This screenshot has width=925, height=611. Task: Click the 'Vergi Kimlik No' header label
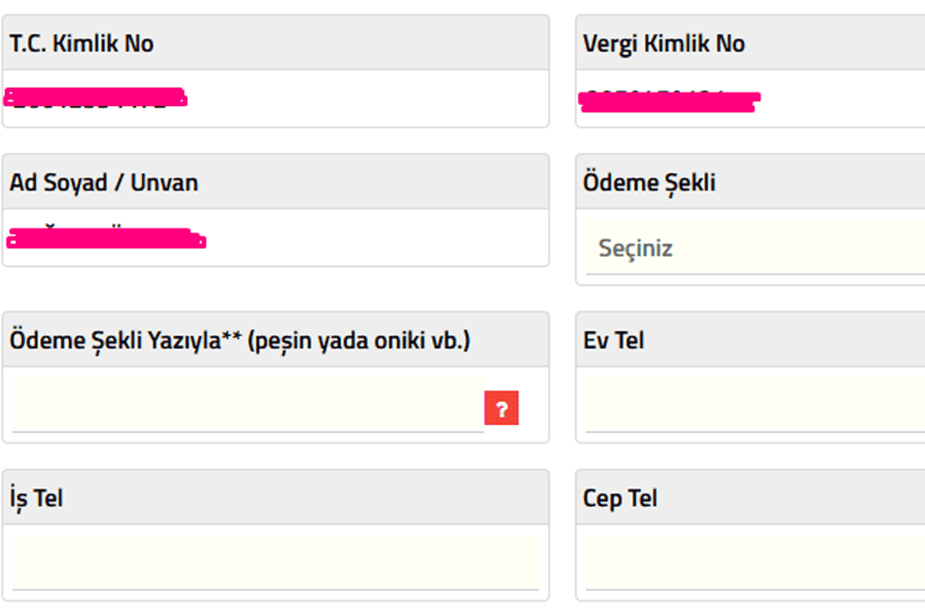[x=664, y=44]
